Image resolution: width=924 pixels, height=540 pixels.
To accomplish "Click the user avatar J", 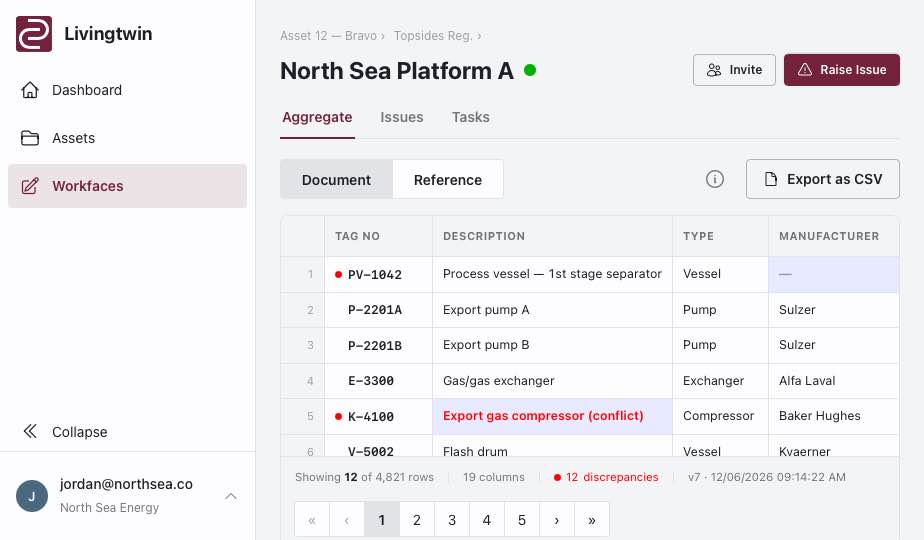I will tap(32, 496).
